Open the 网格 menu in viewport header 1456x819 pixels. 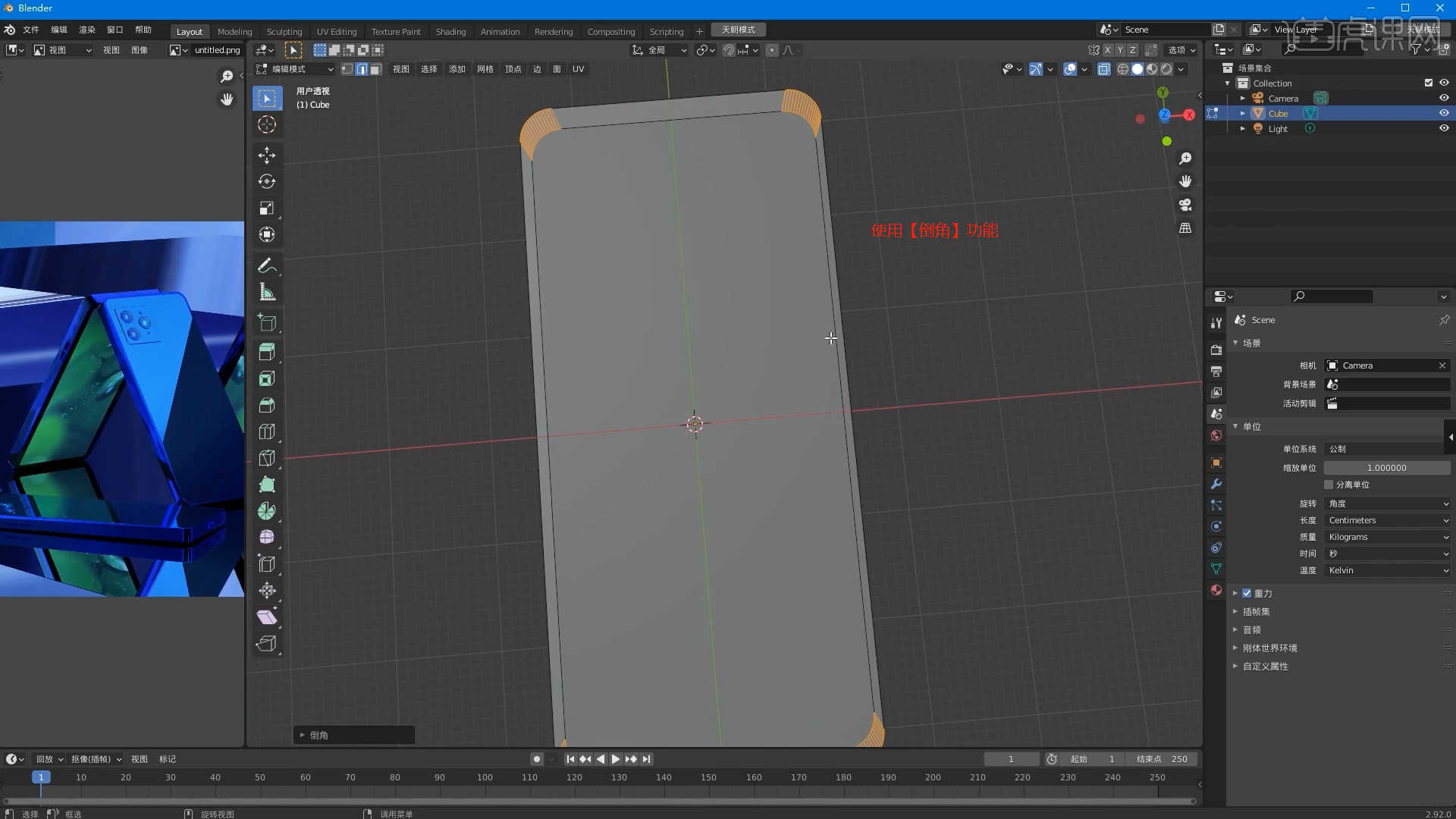485,69
